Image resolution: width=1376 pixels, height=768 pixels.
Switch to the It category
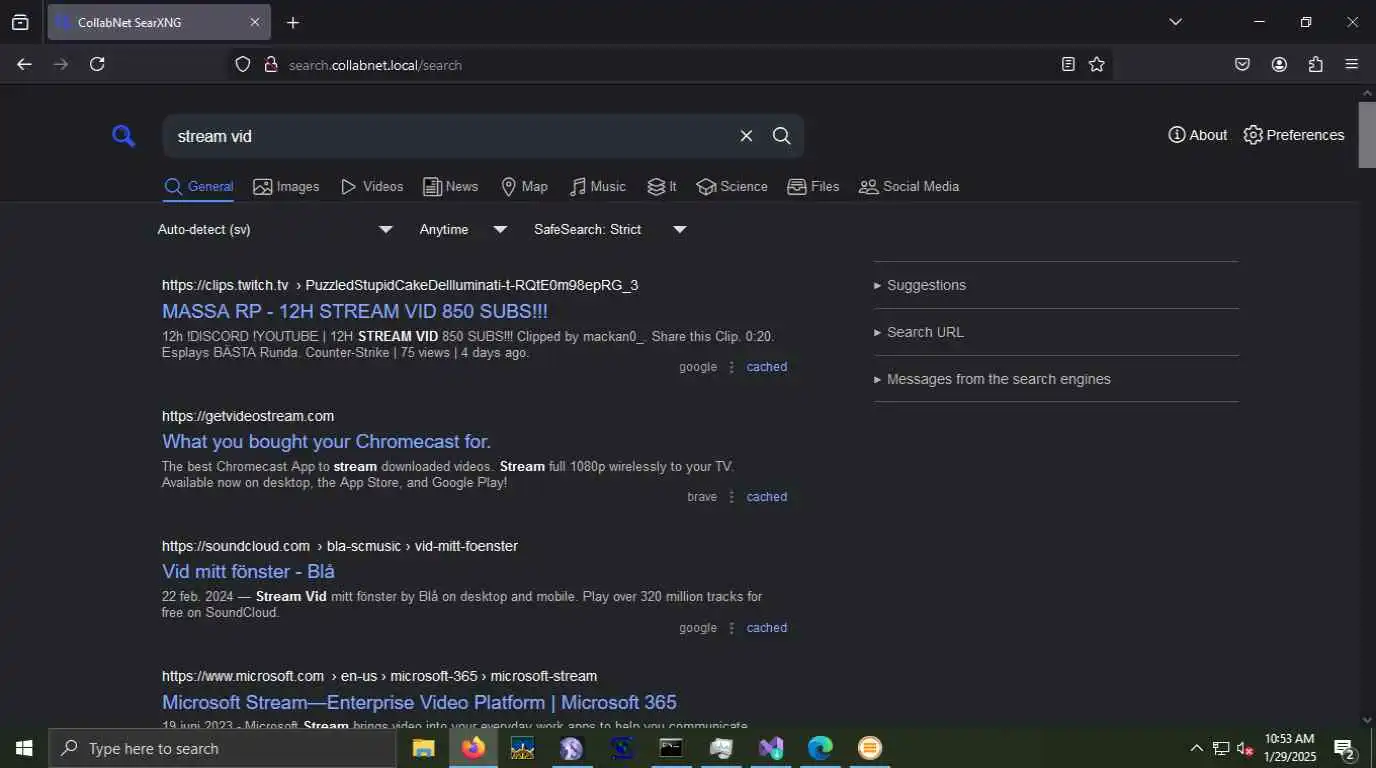pyautogui.click(x=662, y=187)
